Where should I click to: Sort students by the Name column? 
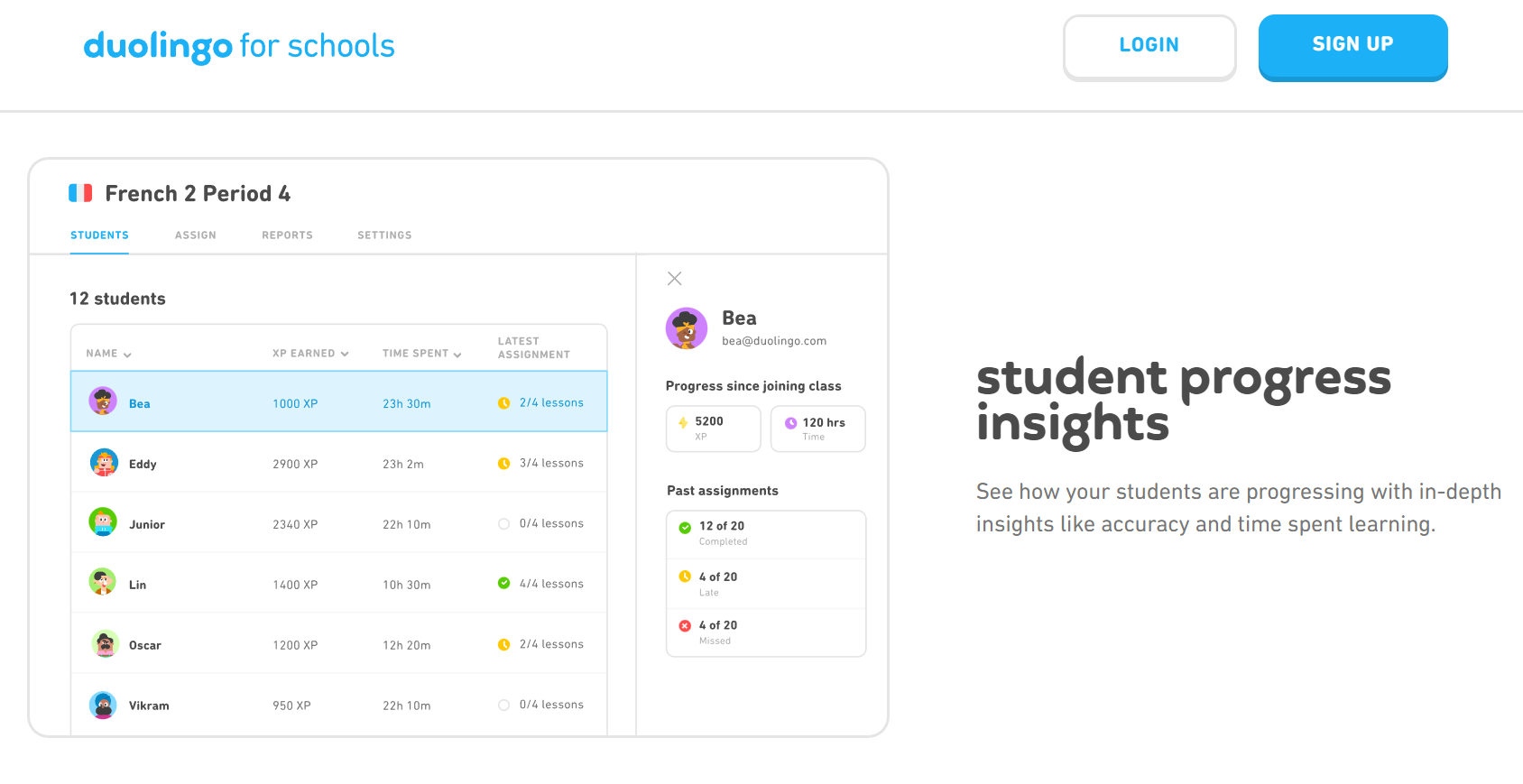click(x=108, y=354)
